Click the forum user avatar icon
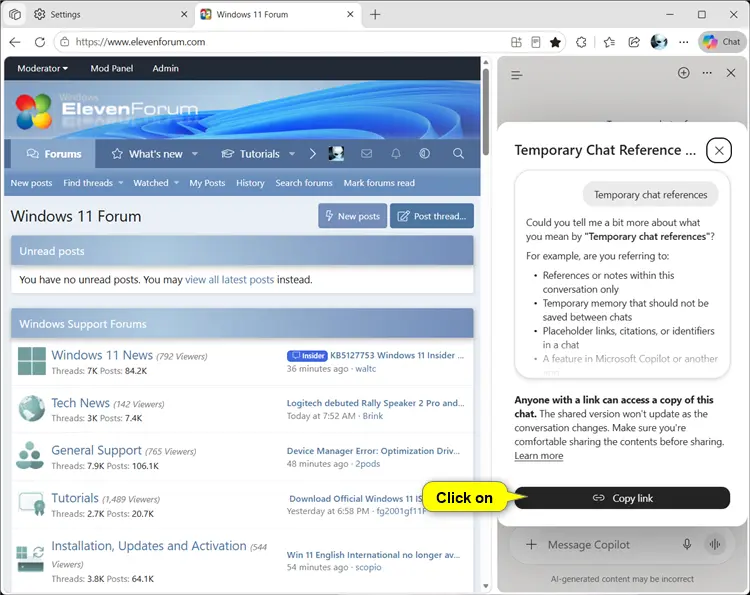The width and height of the screenshot is (750, 595). tap(336, 154)
